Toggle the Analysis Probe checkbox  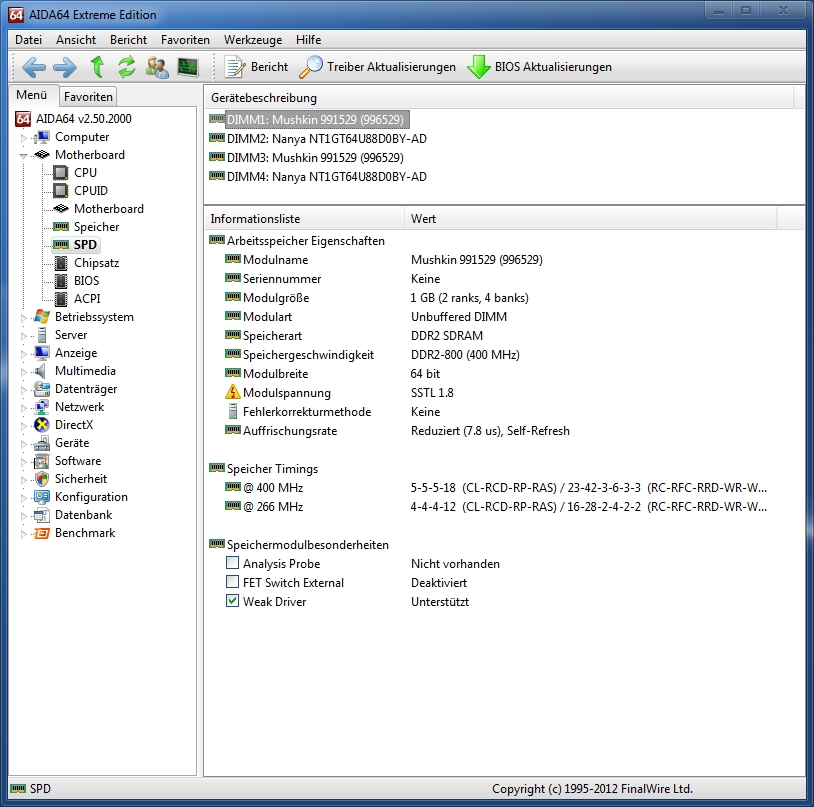[x=233, y=563]
